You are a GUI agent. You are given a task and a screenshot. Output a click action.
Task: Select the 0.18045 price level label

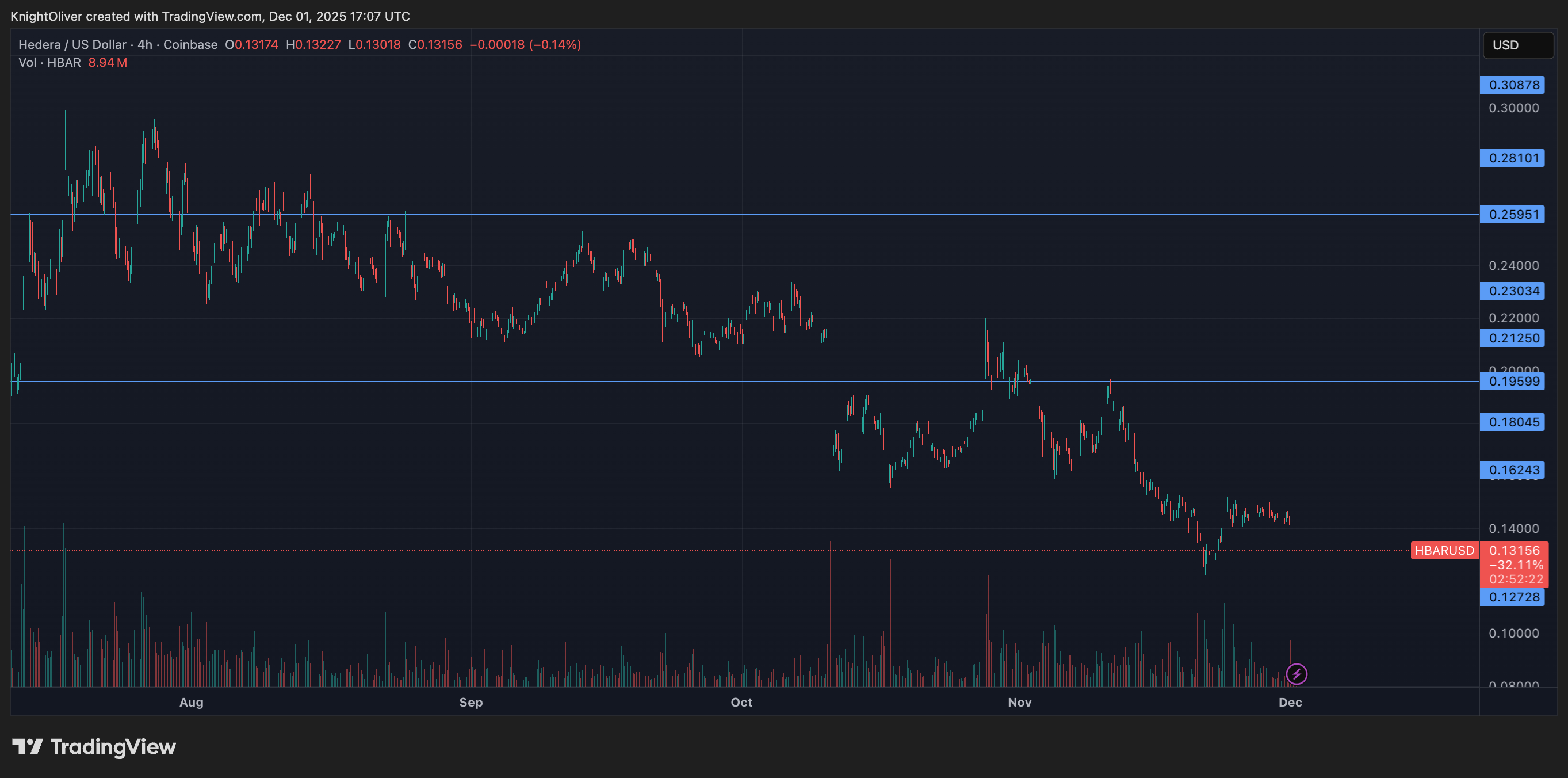(x=1513, y=422)
